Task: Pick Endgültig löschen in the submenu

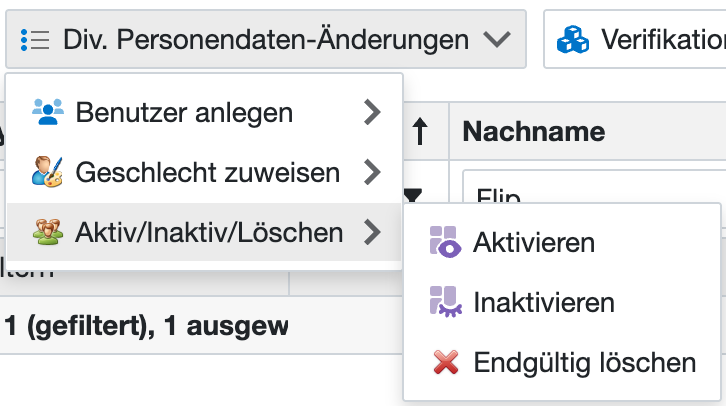Action: [x=584, y=362]
